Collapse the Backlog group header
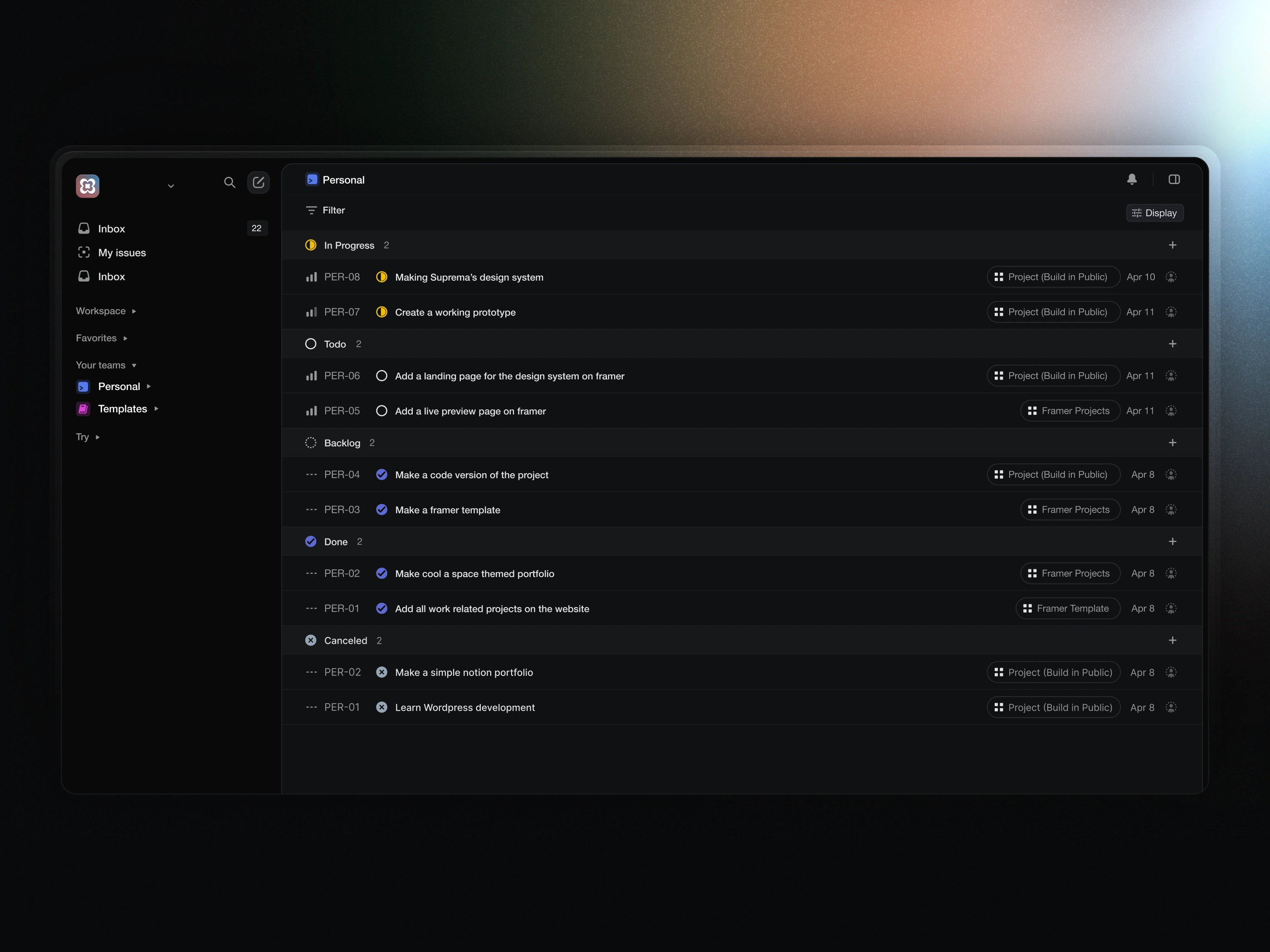This screenshot has width=1270, height=952. [742, 442]
